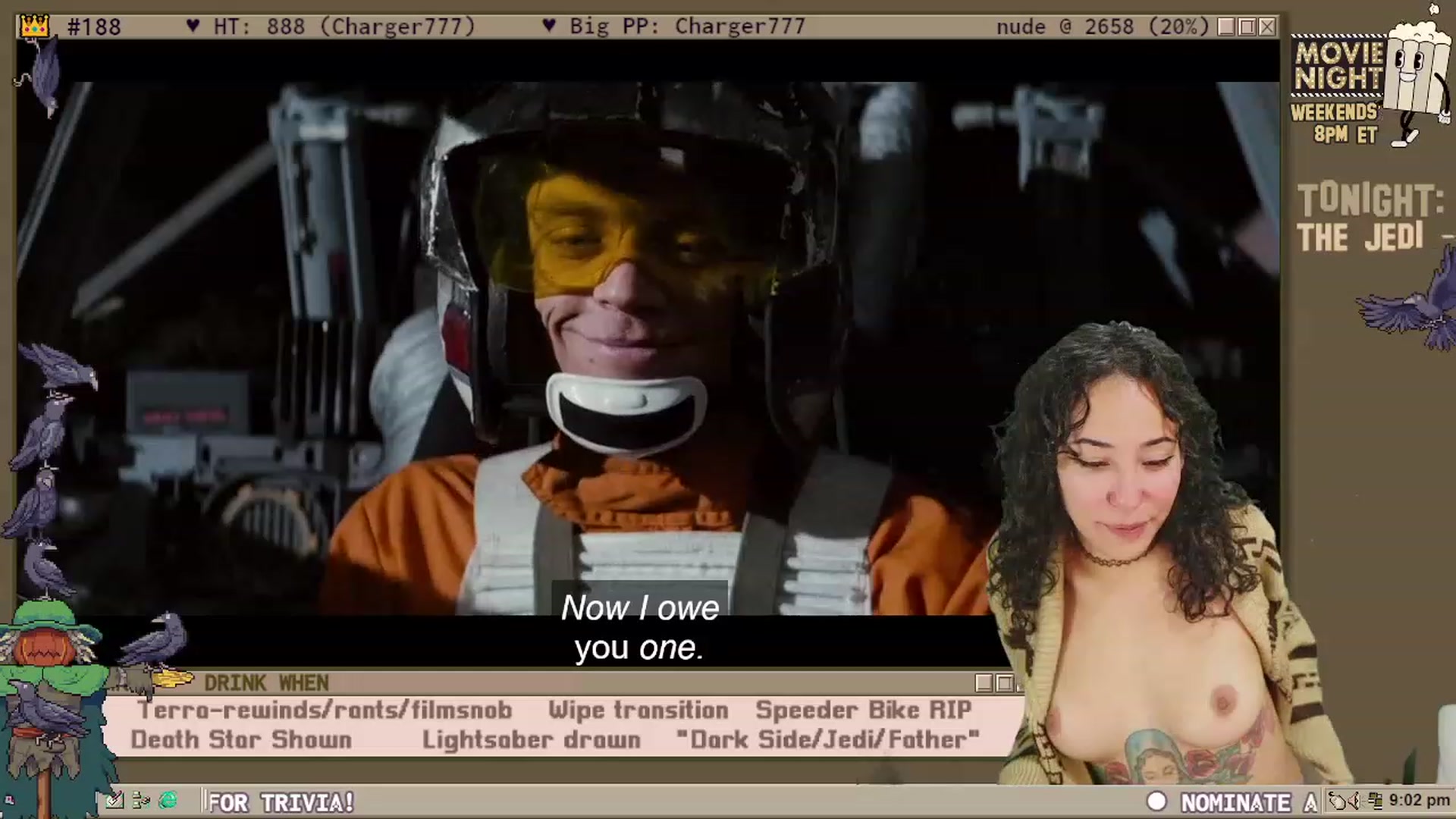Click the WEEKENDS 8PM ET schedule text

pyautogui.click(x=1335, y=123)
